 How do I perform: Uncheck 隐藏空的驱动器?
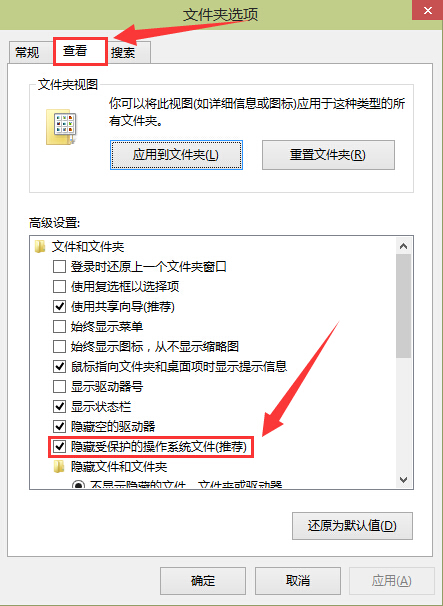(59, 427)
